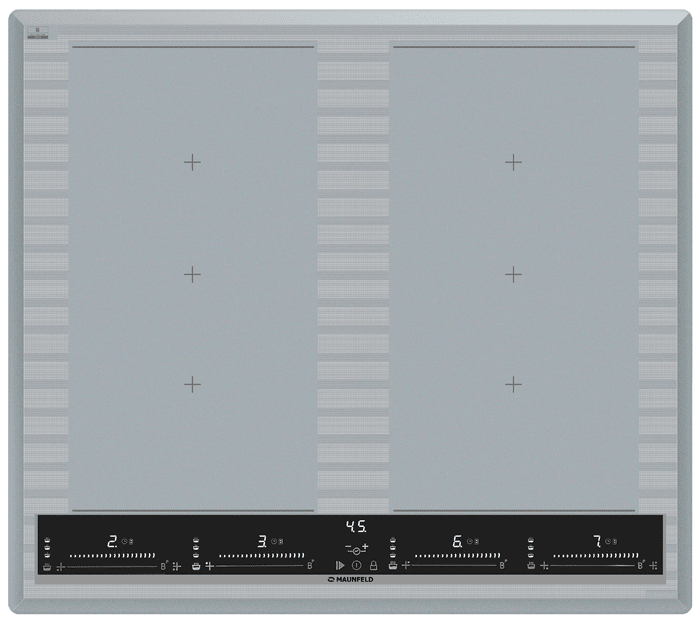Select zone 3 via its cross selector icon
The width and height of the screenshot is (700, 622).
(209, 566)
